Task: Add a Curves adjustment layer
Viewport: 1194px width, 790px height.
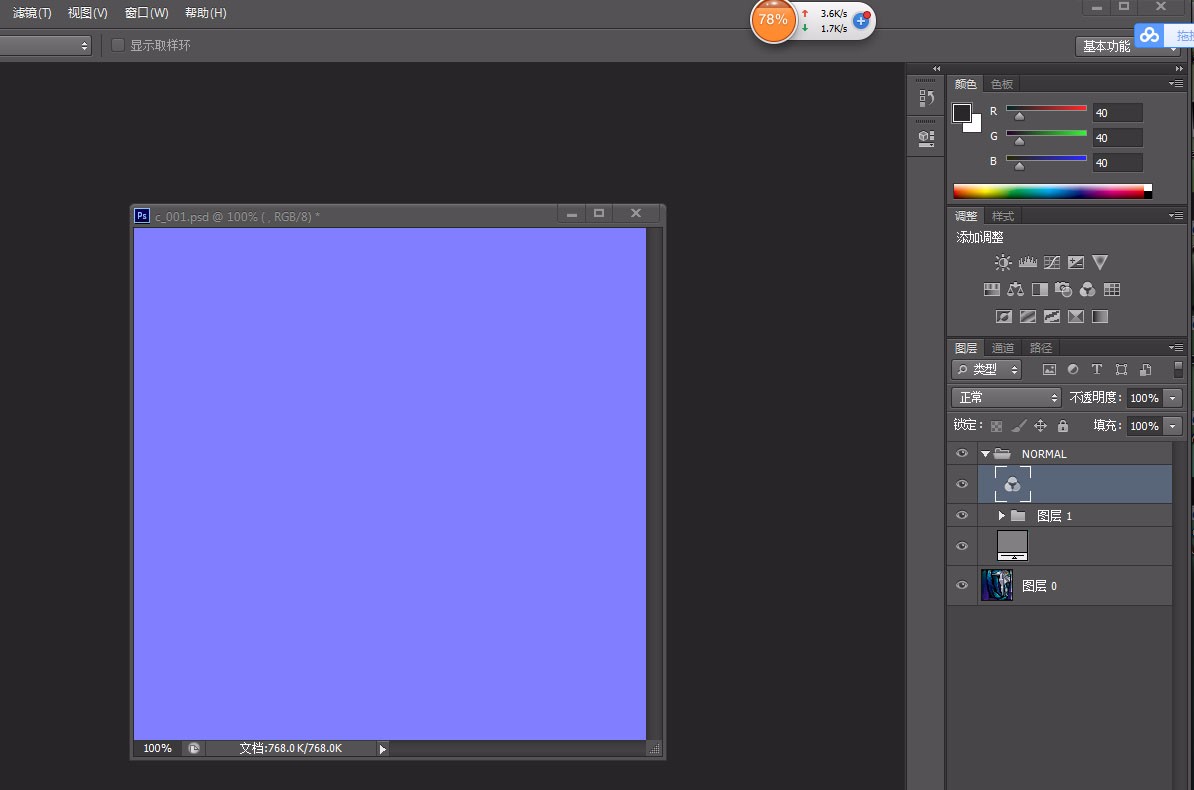Action: pos(1051,263)
